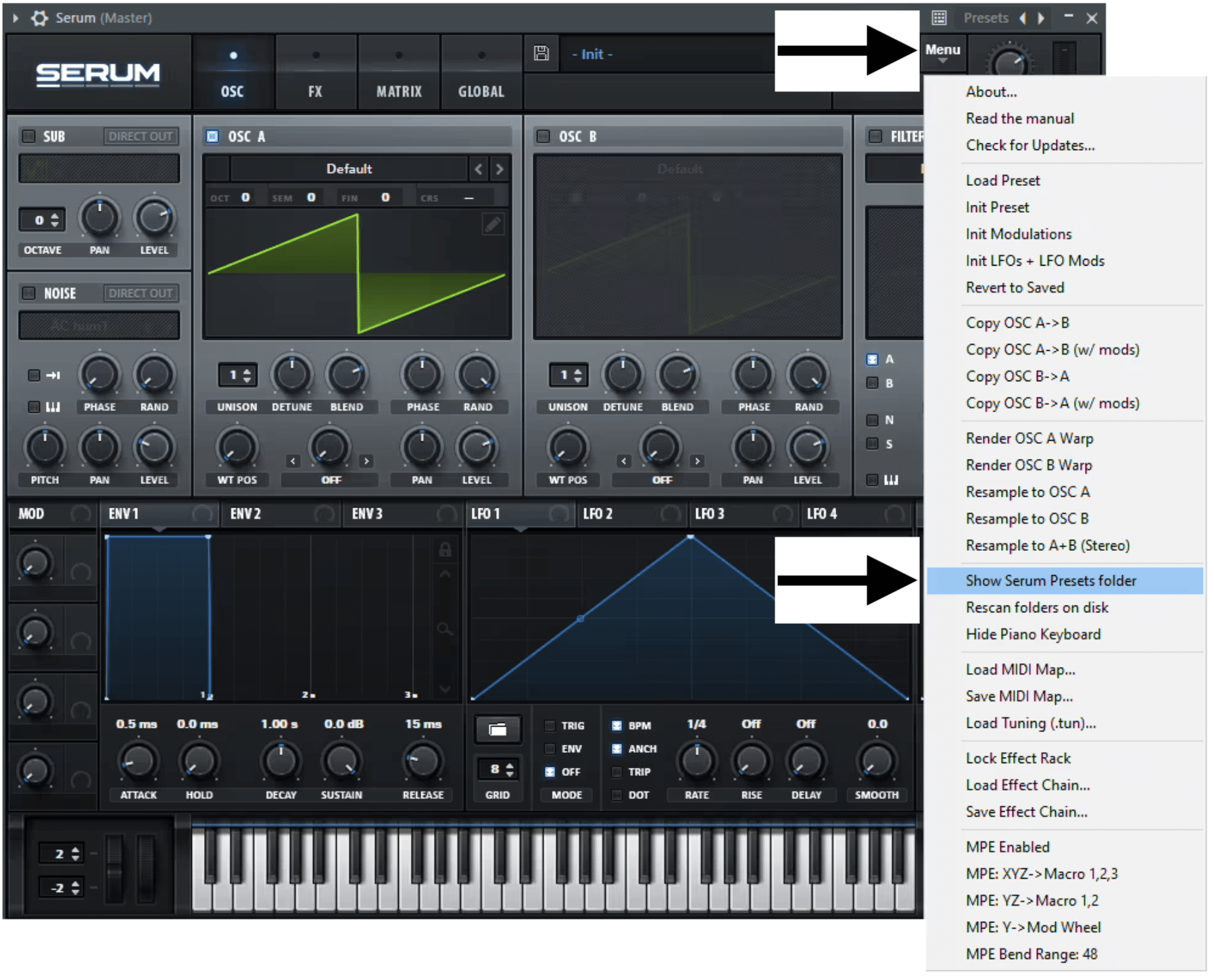Click the pitch bend wheel
This screenshot has height=980, width=1214.
pos(114,868)
